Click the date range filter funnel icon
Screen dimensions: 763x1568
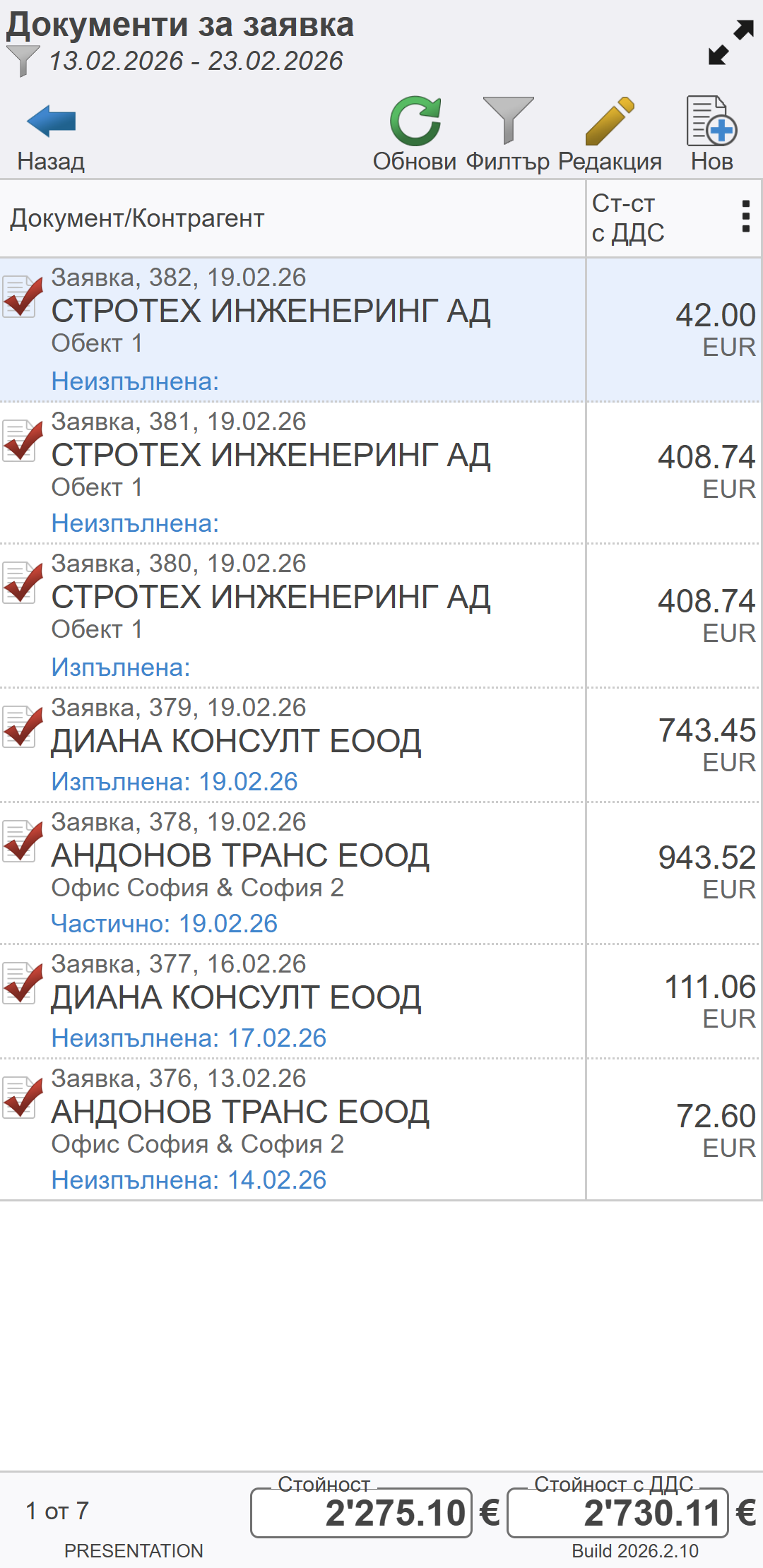(x=23, y=61)
